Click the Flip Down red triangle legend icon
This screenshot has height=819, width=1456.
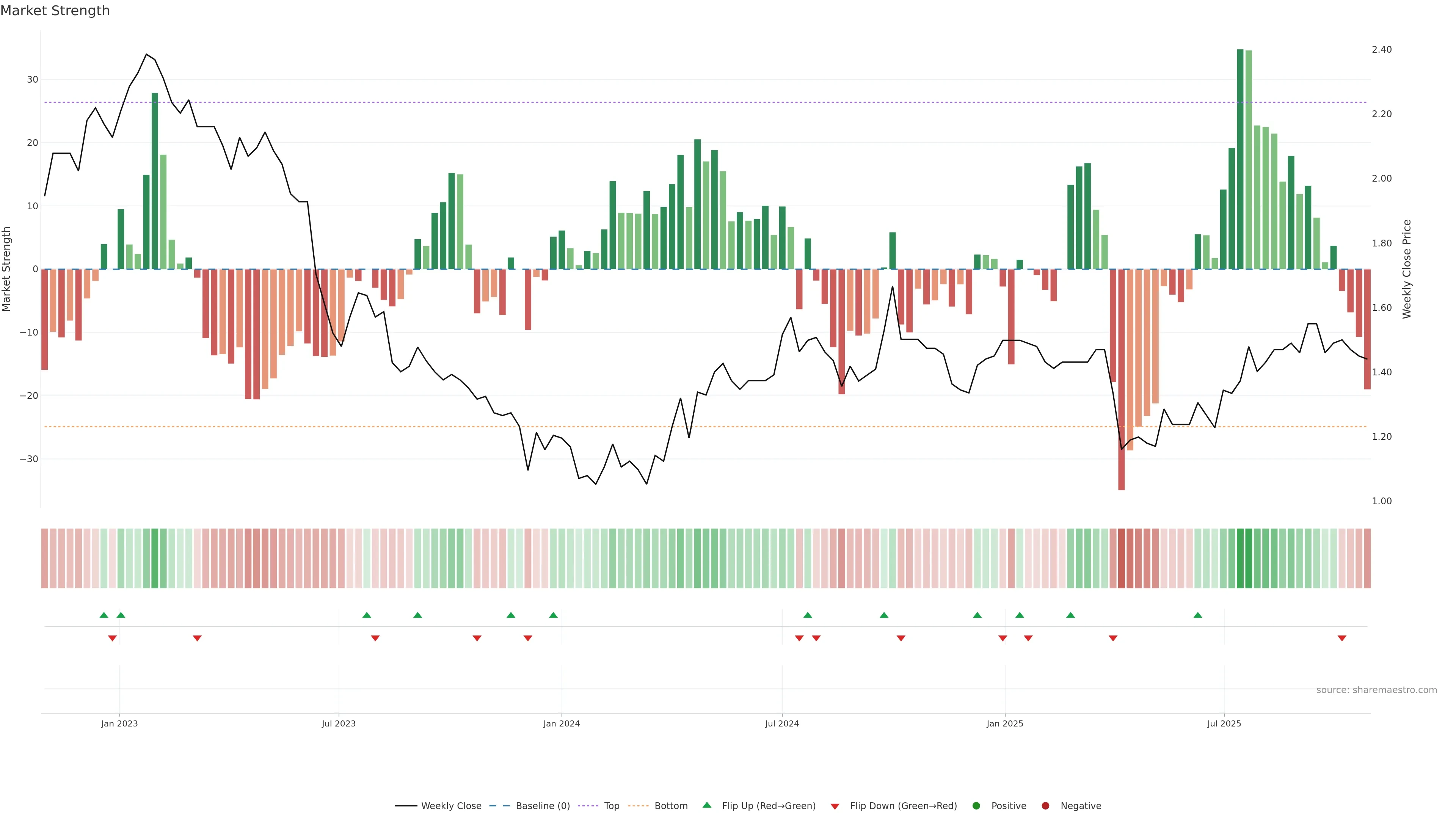pos(834,806)
